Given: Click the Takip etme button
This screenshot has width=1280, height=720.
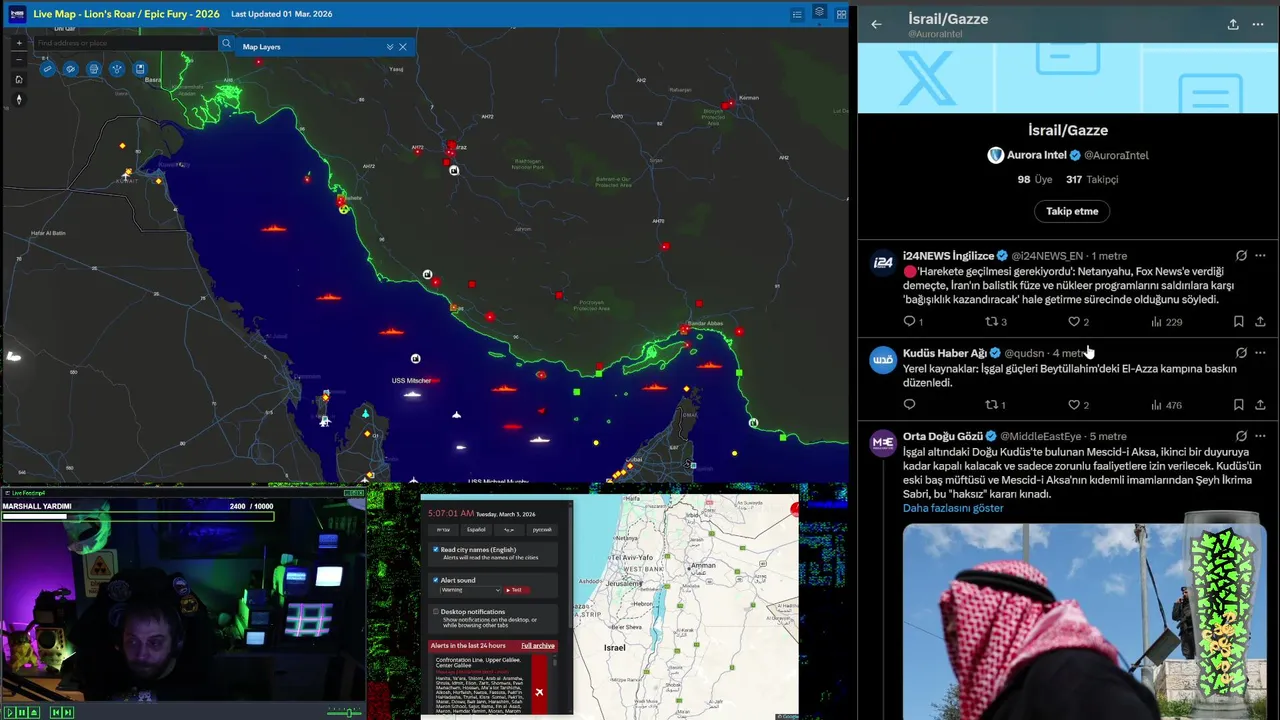Looking at the screenshot, I should point(1072,211).
